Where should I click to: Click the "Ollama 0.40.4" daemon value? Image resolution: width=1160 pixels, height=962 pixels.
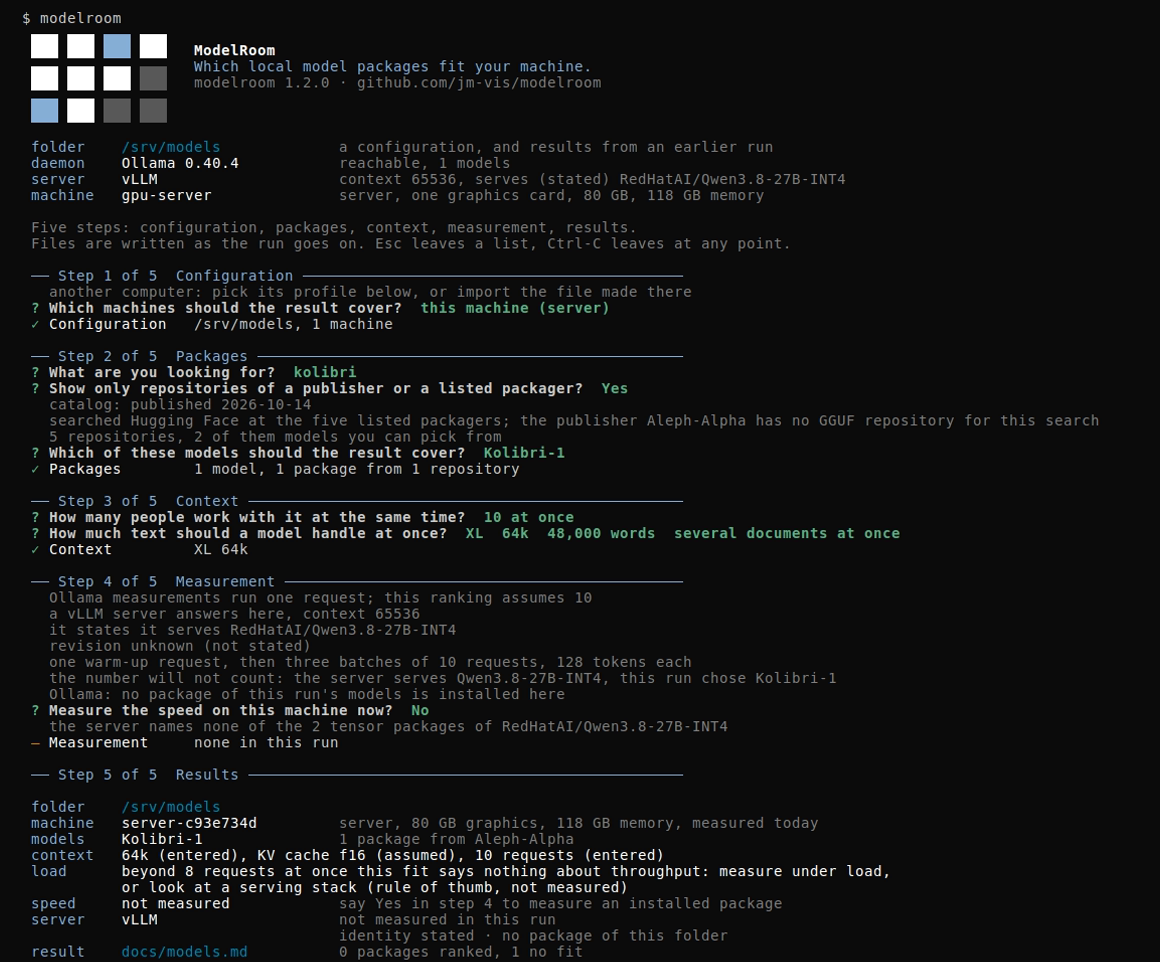pos(180,164)
